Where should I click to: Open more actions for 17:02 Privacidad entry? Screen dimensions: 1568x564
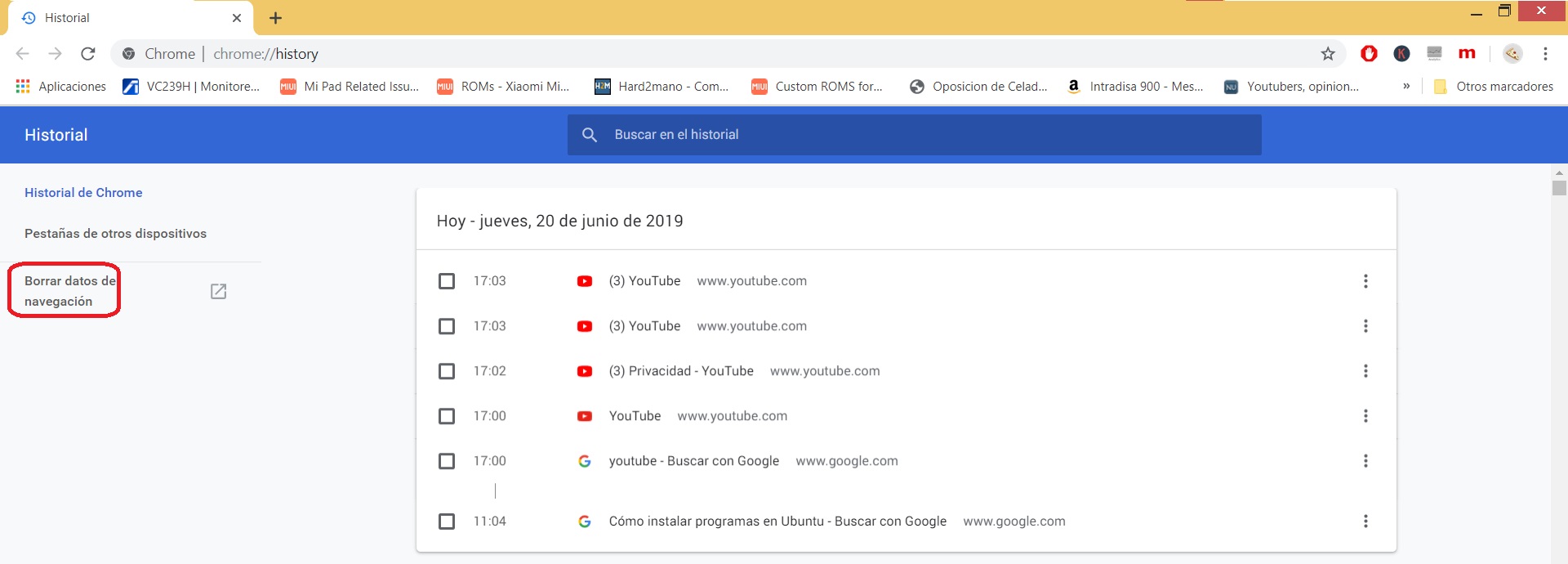pyautogui.click(x=1365, y=371)
